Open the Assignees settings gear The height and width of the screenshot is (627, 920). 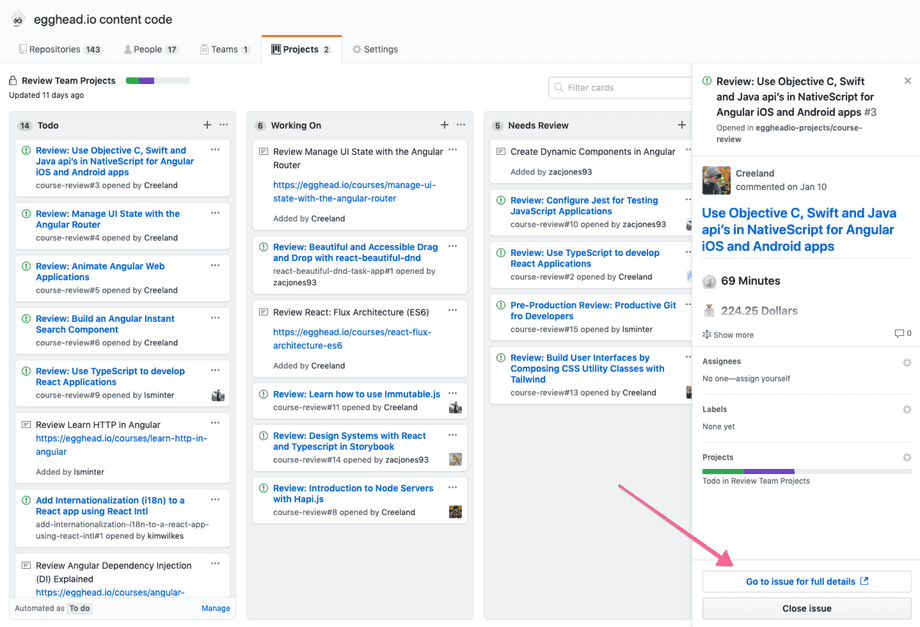point(907,361)
